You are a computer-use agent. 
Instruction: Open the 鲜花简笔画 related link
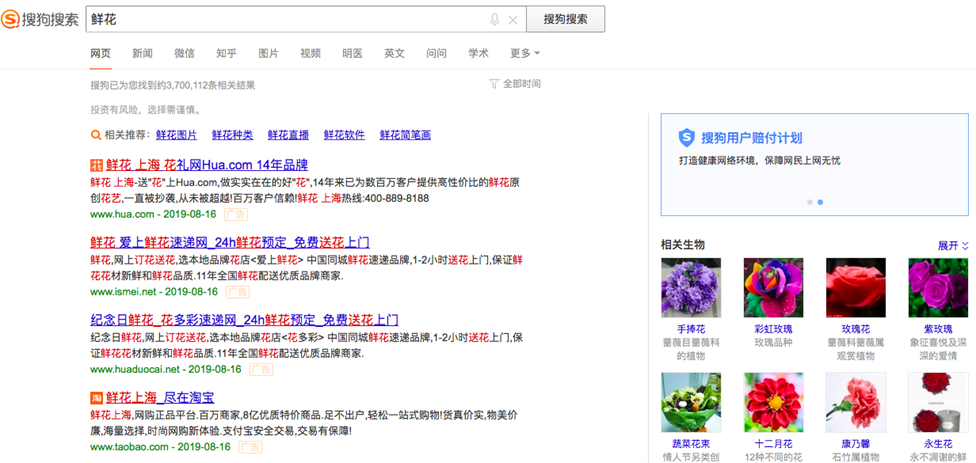[406, 135]
